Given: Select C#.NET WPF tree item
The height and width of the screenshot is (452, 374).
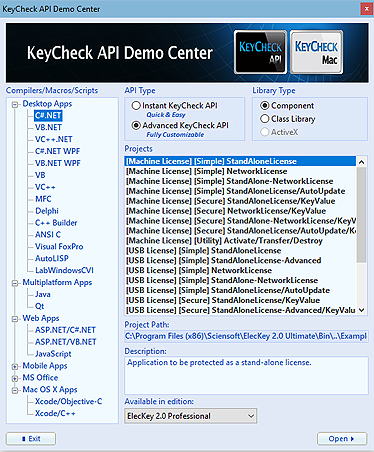Looking at the screenshot, I should [57, 151].
